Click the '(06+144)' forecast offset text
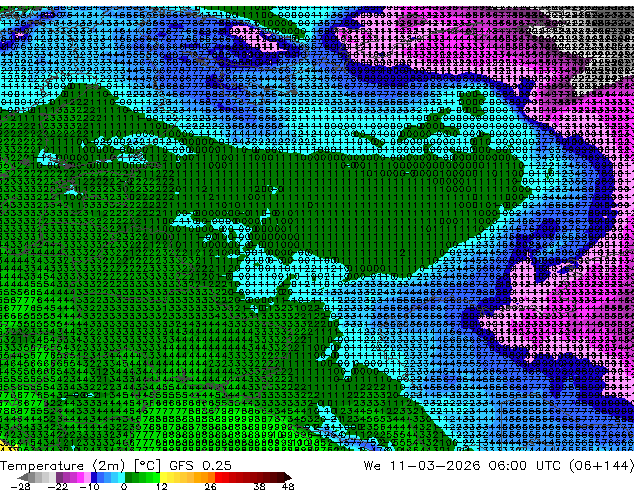This screenshot has width=634, height=490. click(601, 466)
